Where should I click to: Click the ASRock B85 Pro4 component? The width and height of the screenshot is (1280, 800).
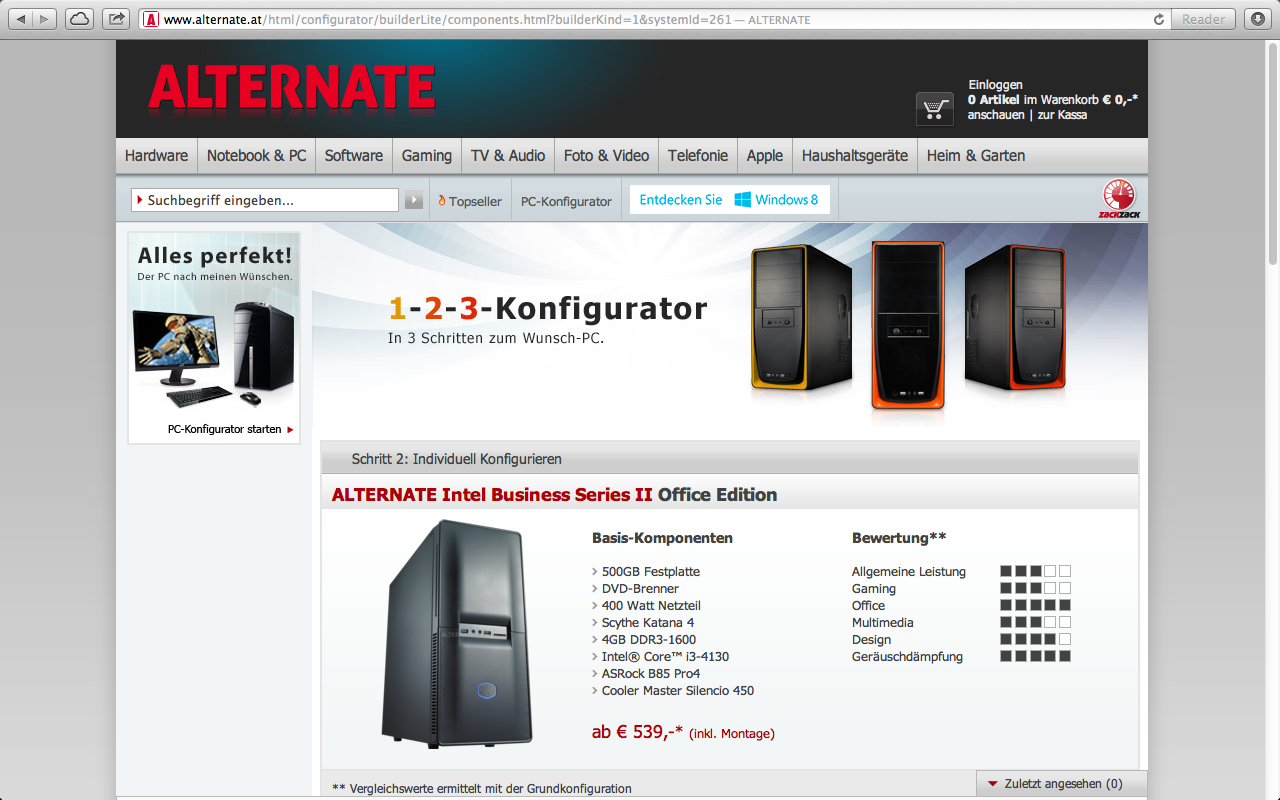click(x=651, y=674)
